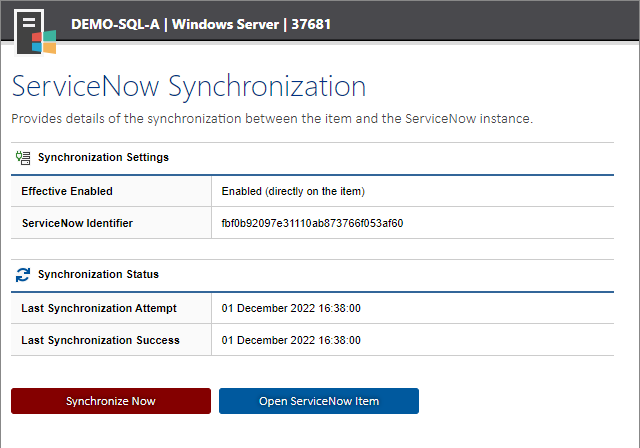Select identifier fbf0b92097e31110ab873766f053af60
640x448 pixels.
tap(312, 223)
